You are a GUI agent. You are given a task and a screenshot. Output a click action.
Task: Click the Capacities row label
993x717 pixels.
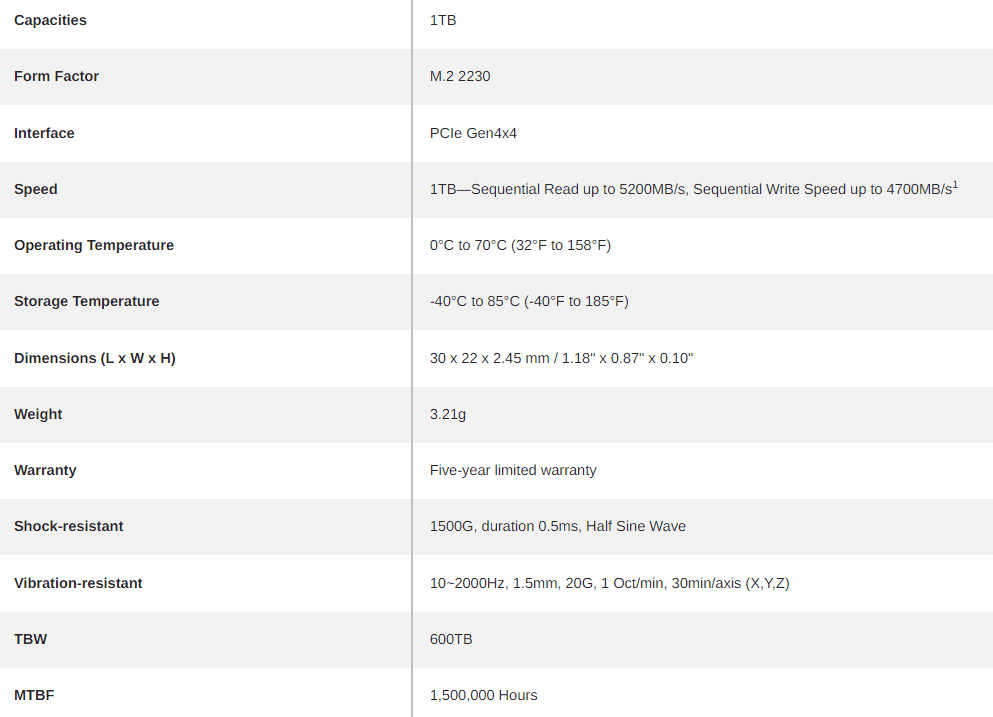(x=50, y=20)
